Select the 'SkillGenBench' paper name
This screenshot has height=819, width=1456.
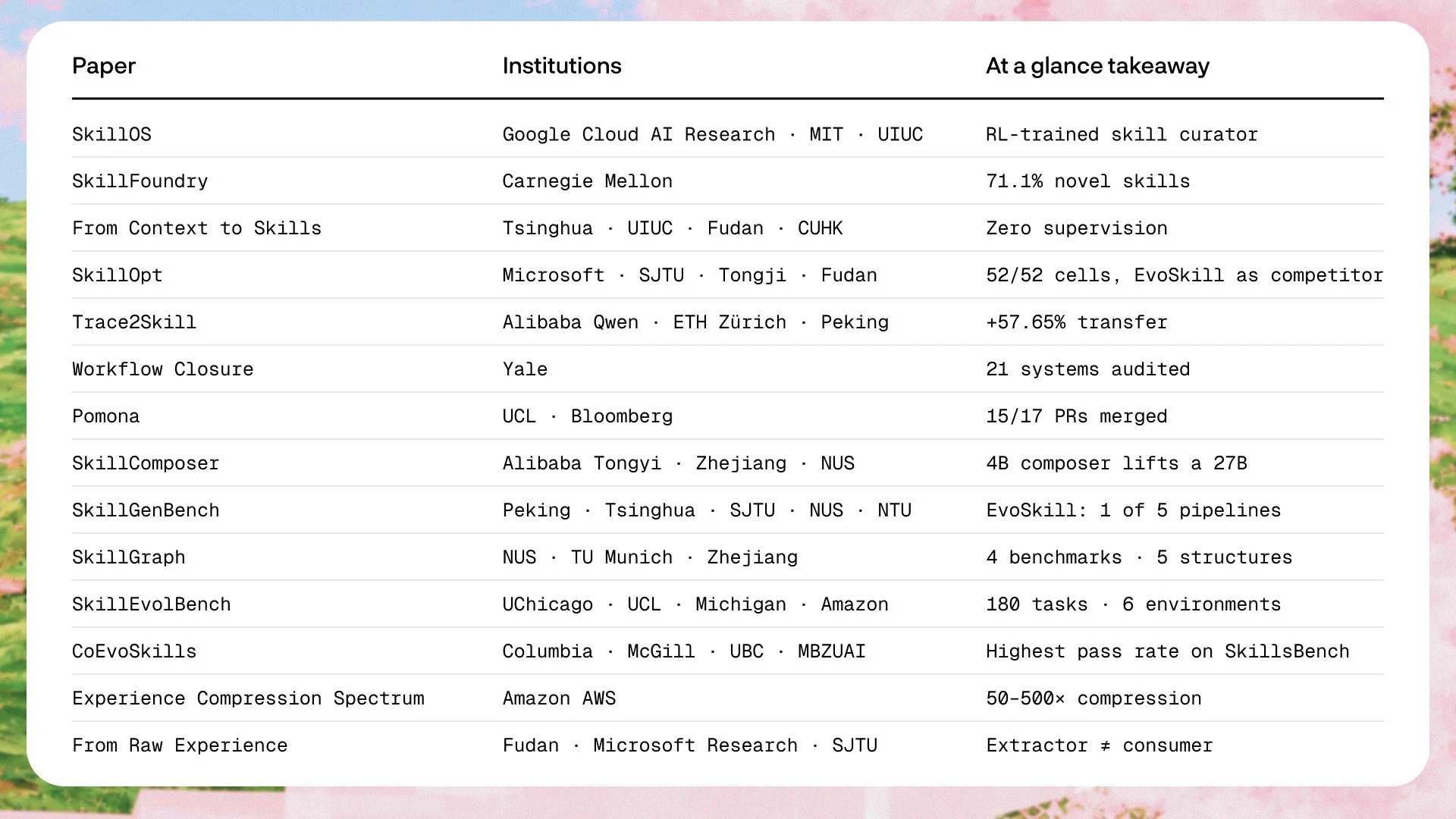click(x=146, y=510)
